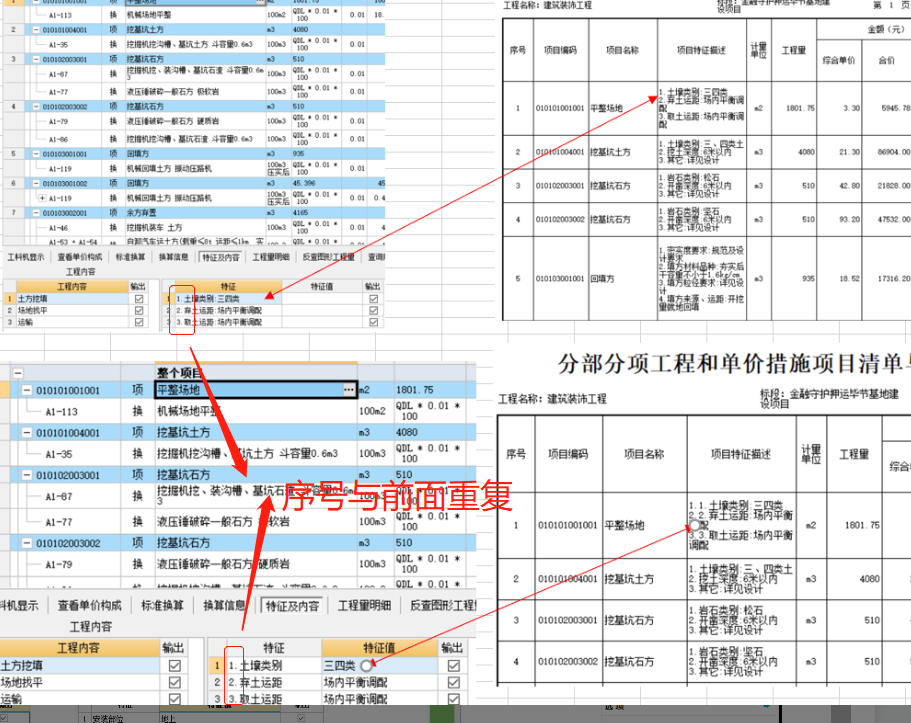Click 特征 column header in enlarged panel

click(273, 647)
